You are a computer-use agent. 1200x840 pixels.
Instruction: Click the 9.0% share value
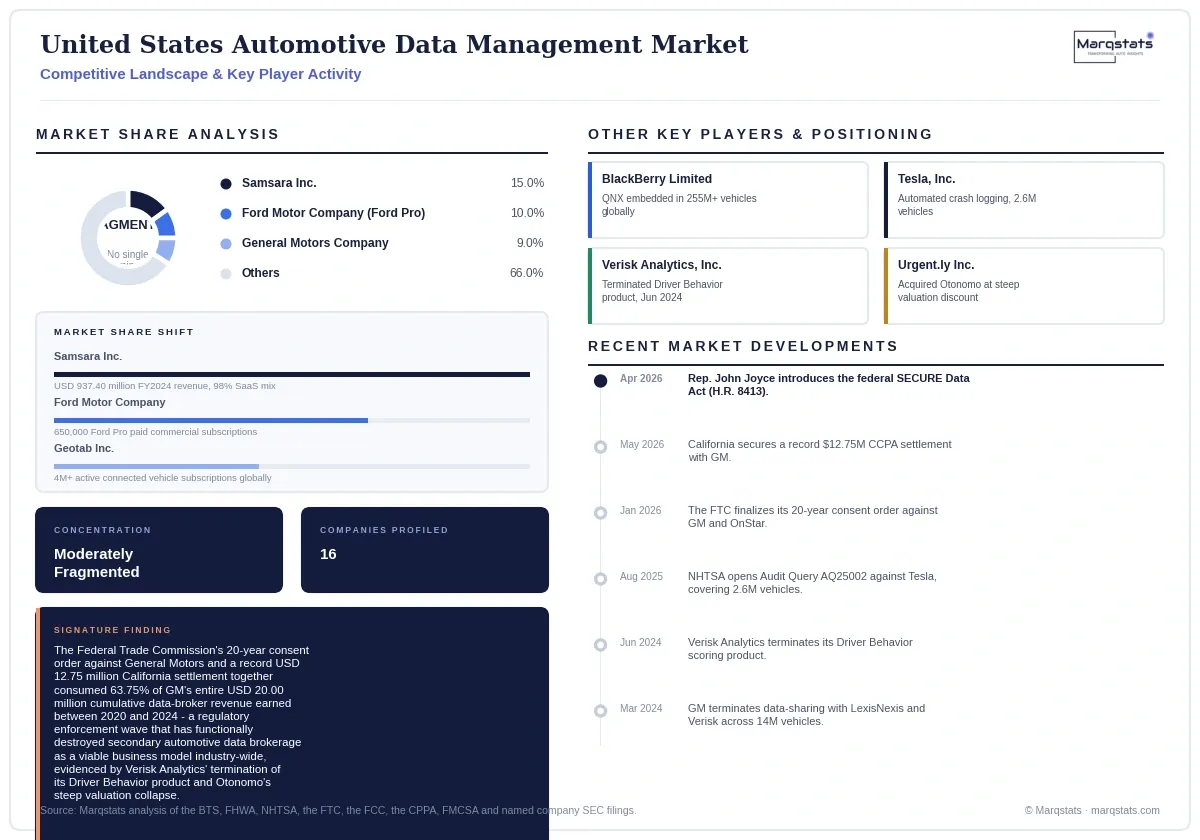coord(530,243)
